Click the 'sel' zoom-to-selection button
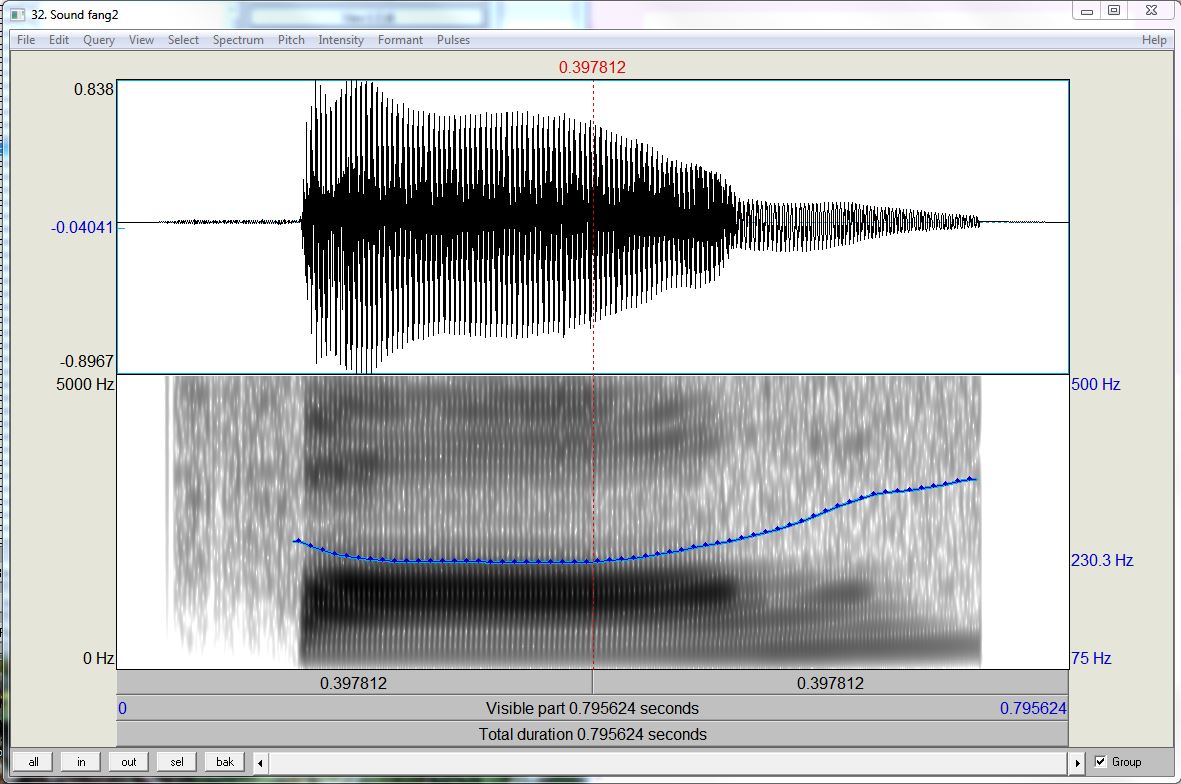The image size is (1181, 784). coord(177,762)
